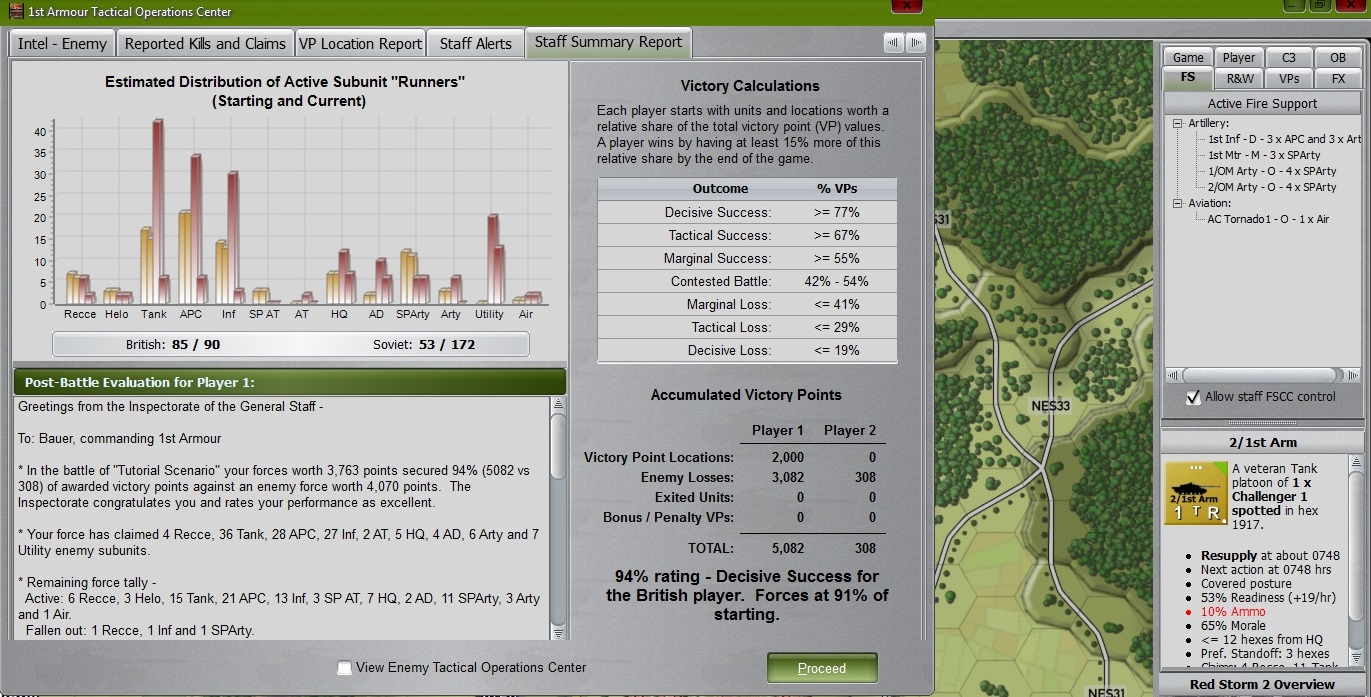The height and width of the screenshot is (697, 1371).
Task: Switch to the Intel - Enemy tab
Action: tap(62, 43)
